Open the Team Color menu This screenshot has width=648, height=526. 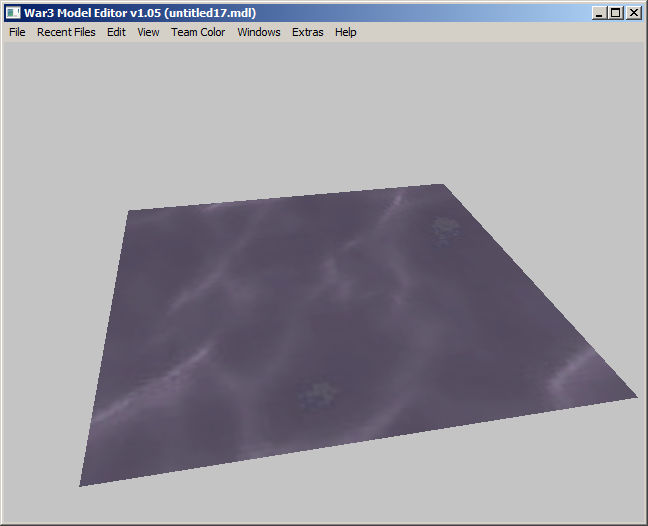[x=198, y=32]
